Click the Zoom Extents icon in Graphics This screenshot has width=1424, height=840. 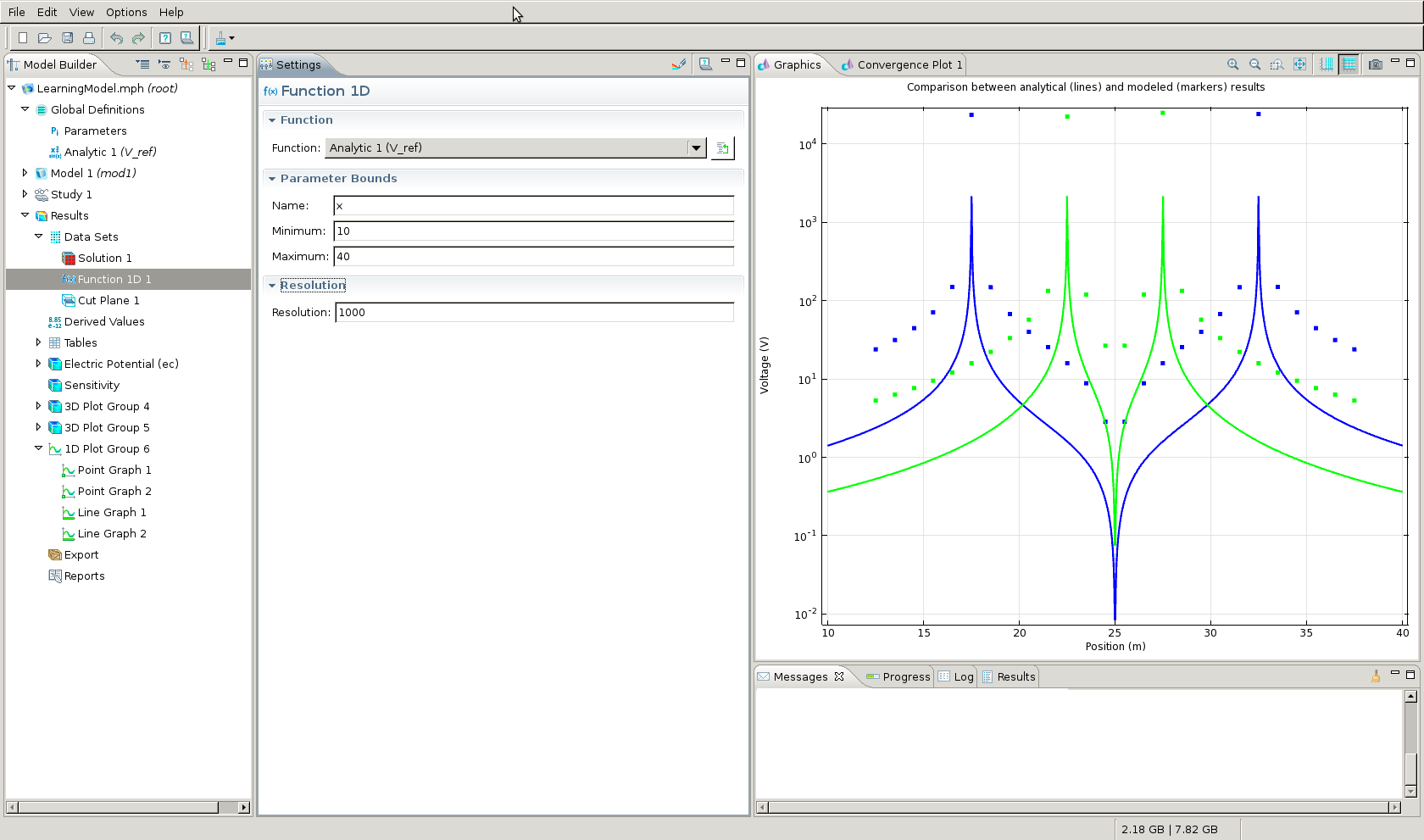click(1299, 64)
